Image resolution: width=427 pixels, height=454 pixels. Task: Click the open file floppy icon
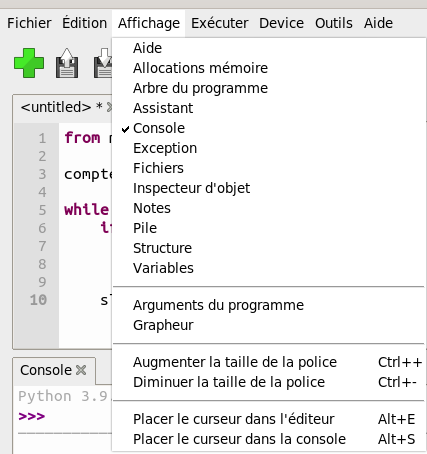pyautogui.click(x=67, y=63)
